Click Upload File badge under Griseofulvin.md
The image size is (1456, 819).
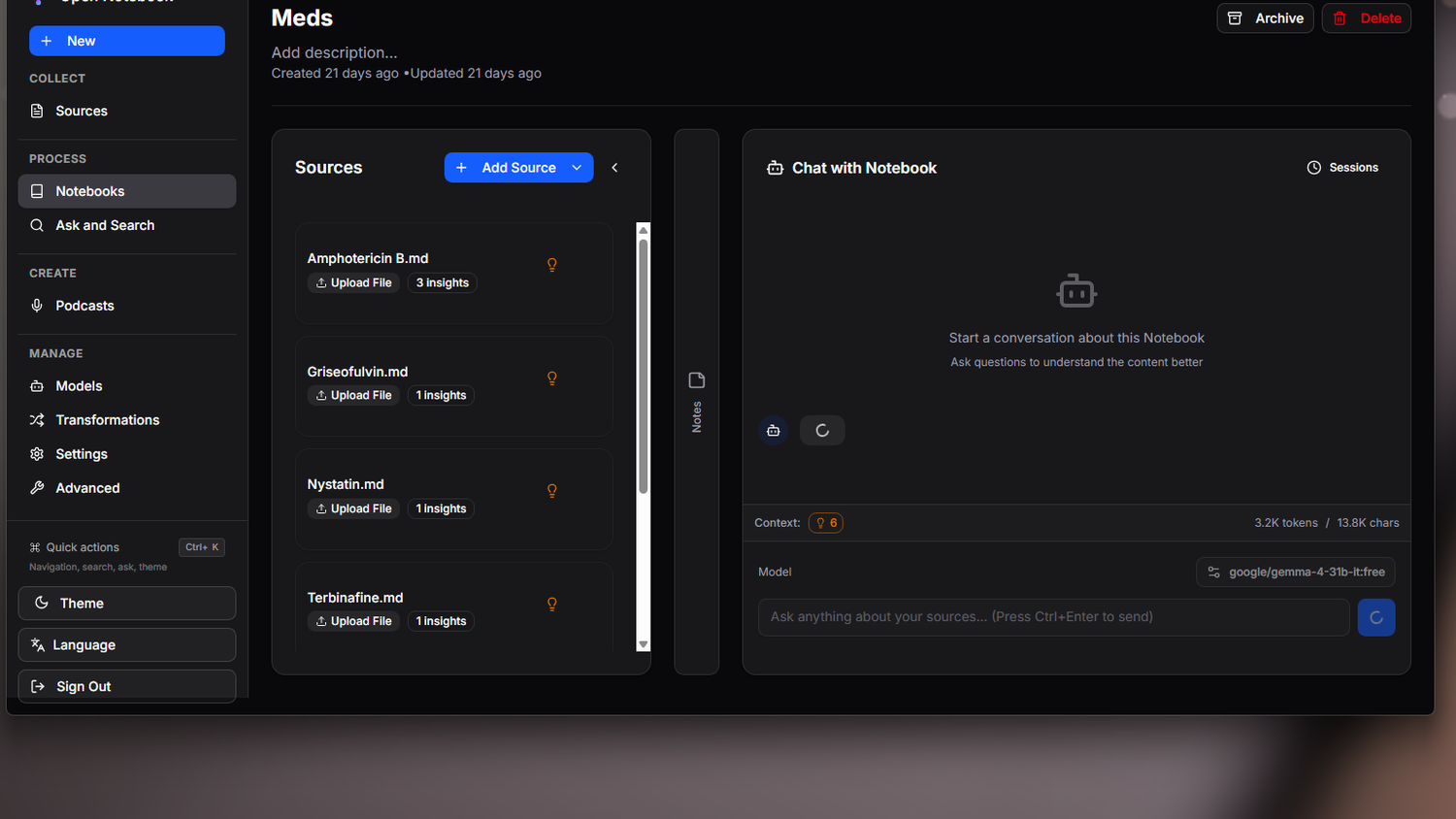pyautogui.click(x=354, y=396)
